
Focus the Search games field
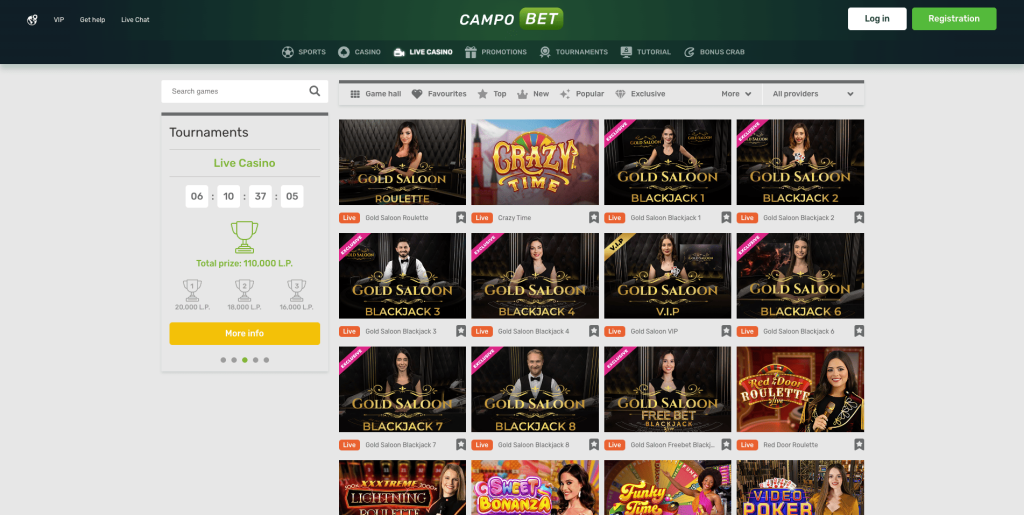(x=245, y=91)
